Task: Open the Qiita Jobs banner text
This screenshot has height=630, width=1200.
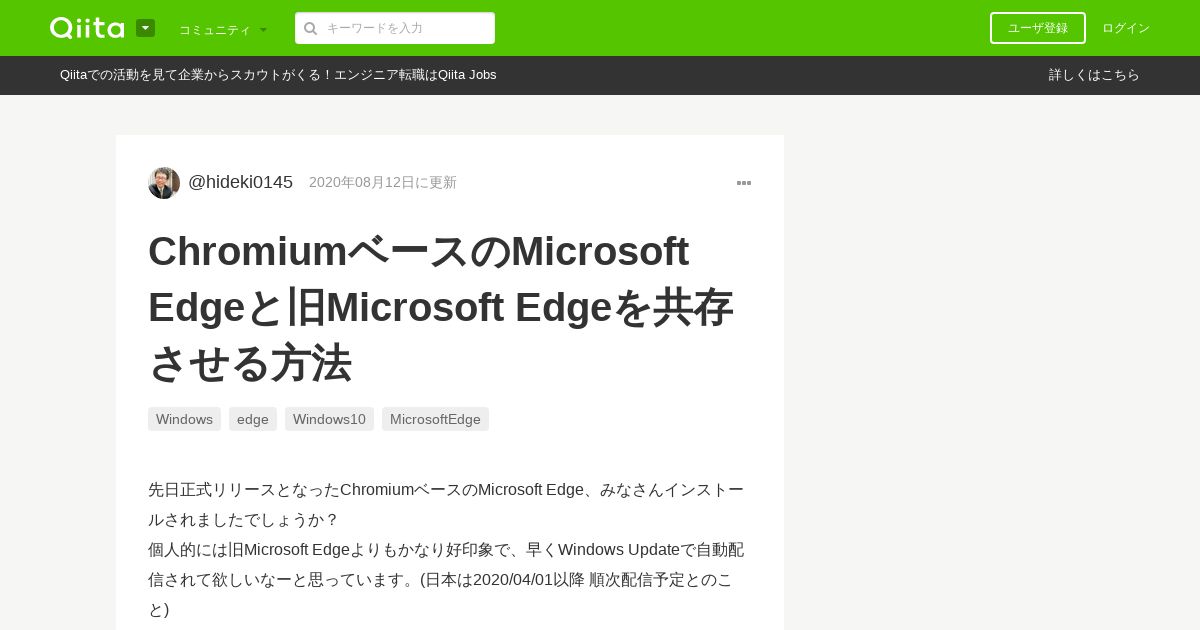Action: click(x=278, y=75)
